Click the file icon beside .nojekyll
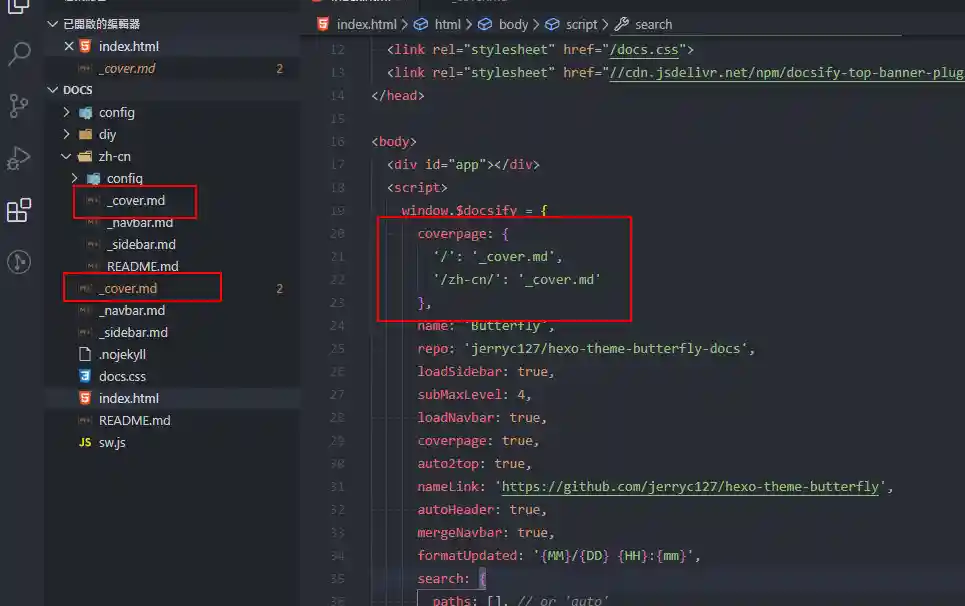The height and width of the screenshot is (606, 965). 85,354
